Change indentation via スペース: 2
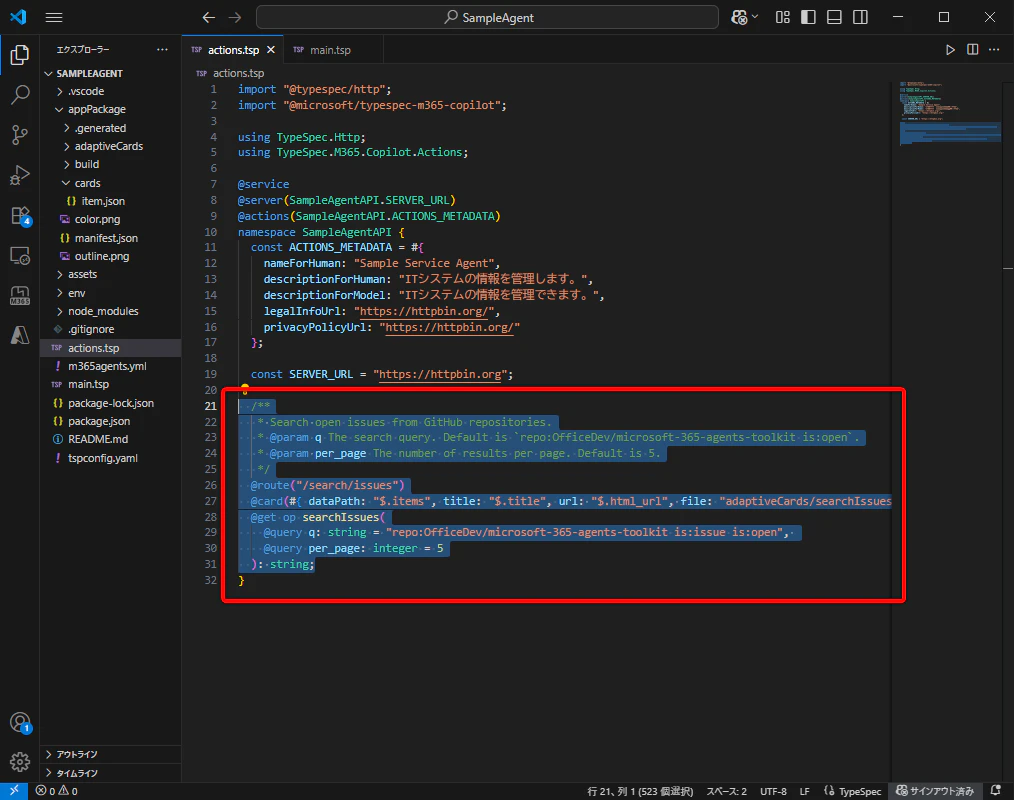1014x800 pixels. [726, 791]
